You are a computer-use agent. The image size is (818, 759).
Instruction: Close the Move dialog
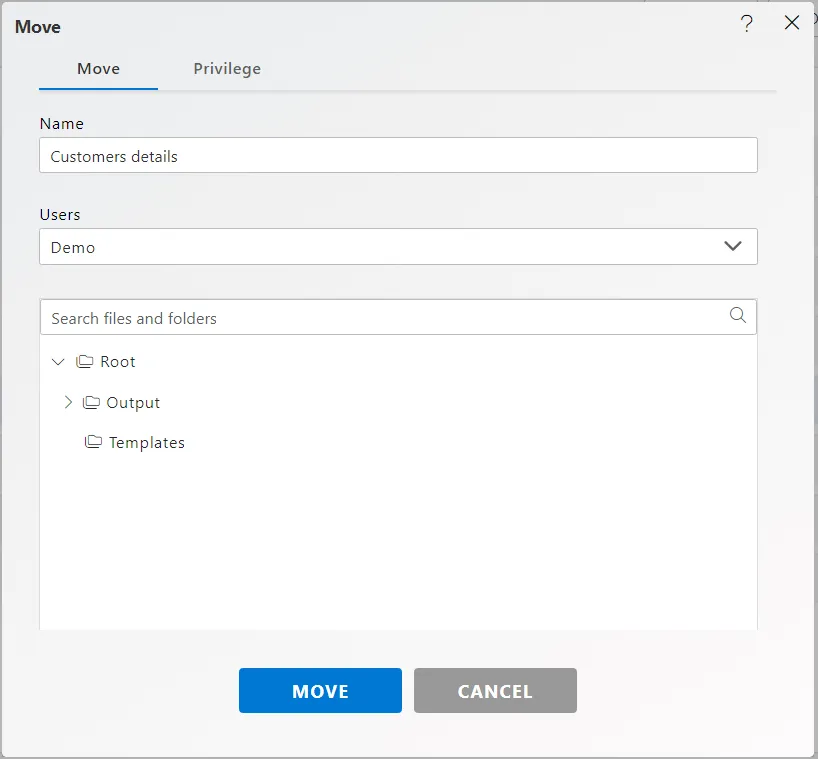point(792,22)
